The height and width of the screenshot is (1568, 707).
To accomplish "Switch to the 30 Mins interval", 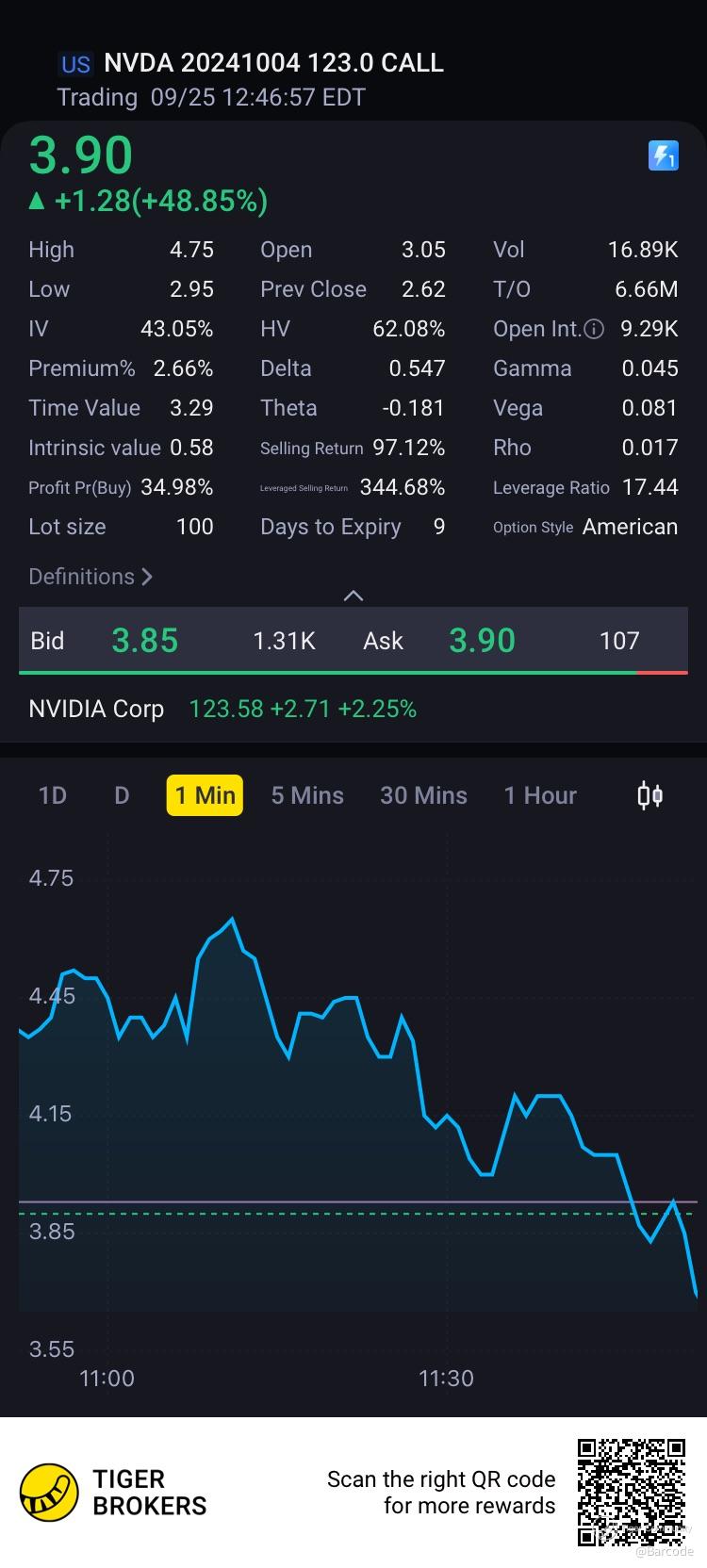I will point(423,795).
